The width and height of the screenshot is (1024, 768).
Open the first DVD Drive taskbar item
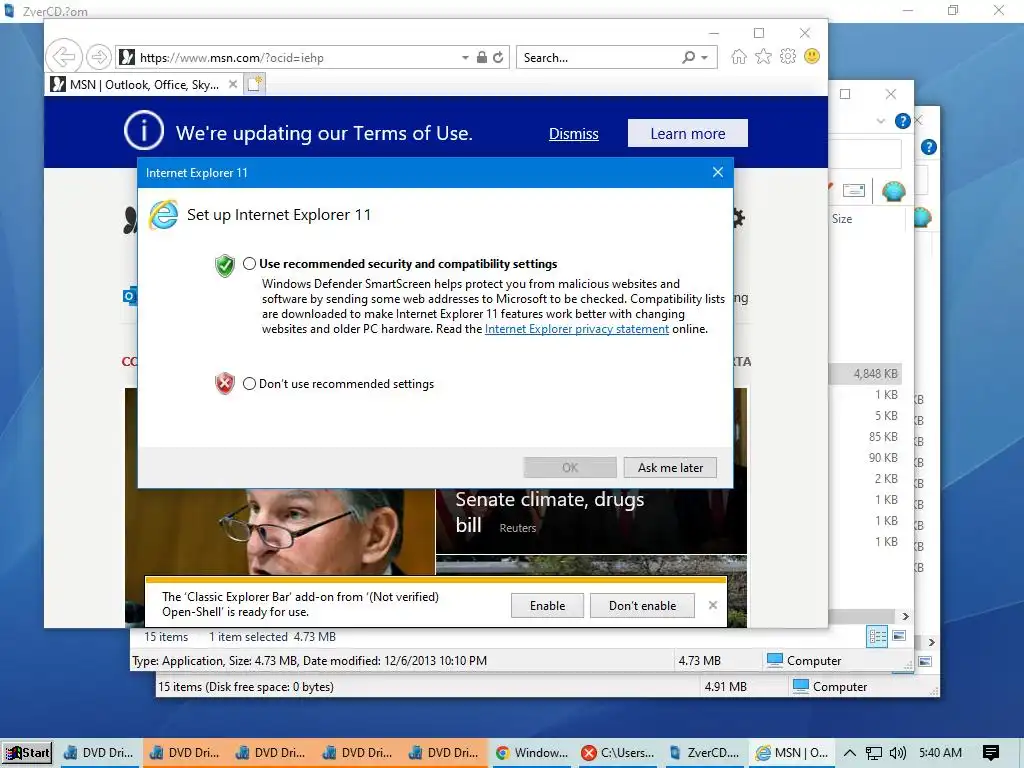point(98,753)
